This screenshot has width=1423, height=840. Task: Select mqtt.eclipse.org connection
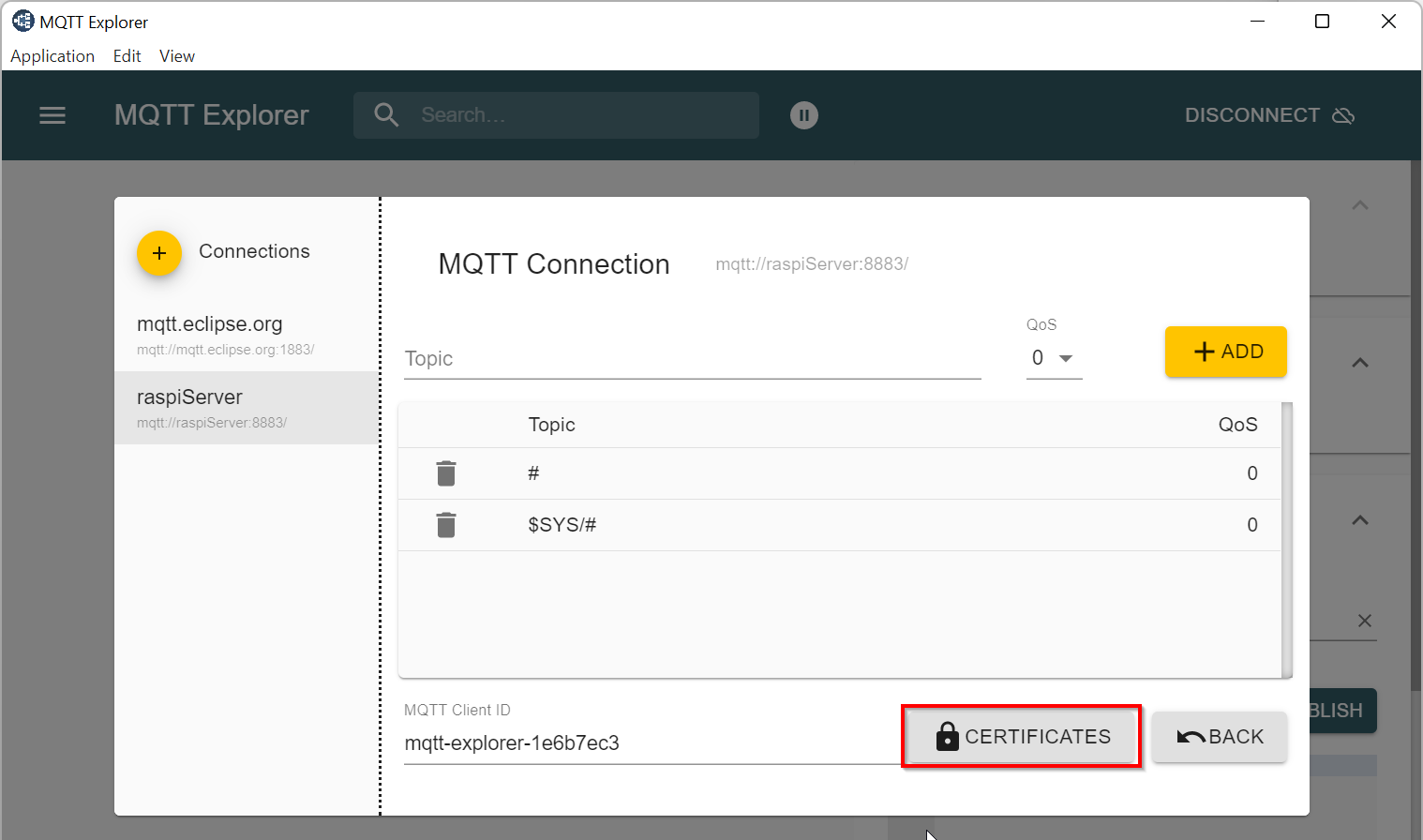(x=247, y=335)
